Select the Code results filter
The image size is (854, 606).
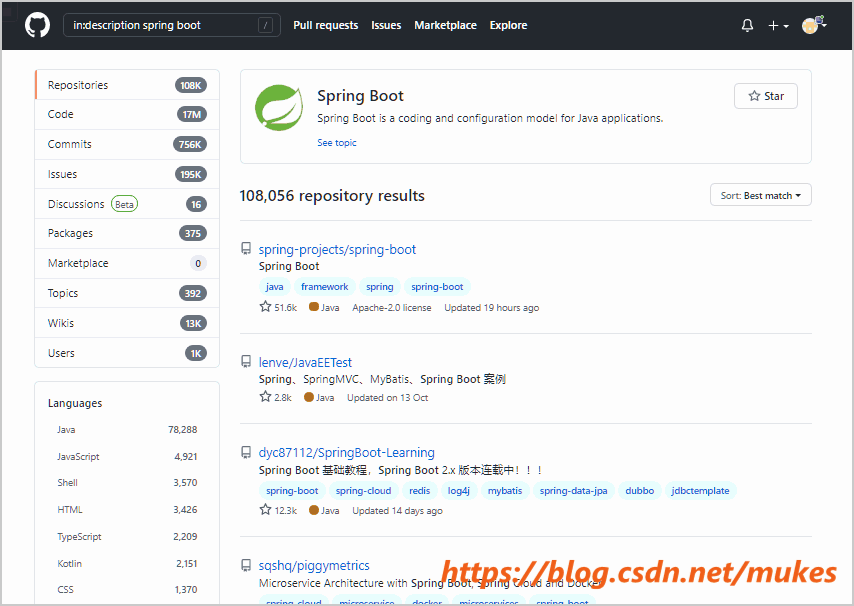[x=127, y=114]
